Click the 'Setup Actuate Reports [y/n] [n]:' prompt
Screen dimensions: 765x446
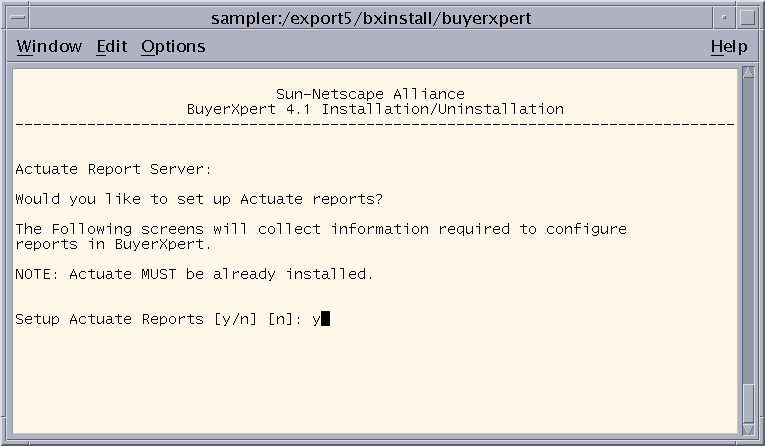(x=159, y=319)
